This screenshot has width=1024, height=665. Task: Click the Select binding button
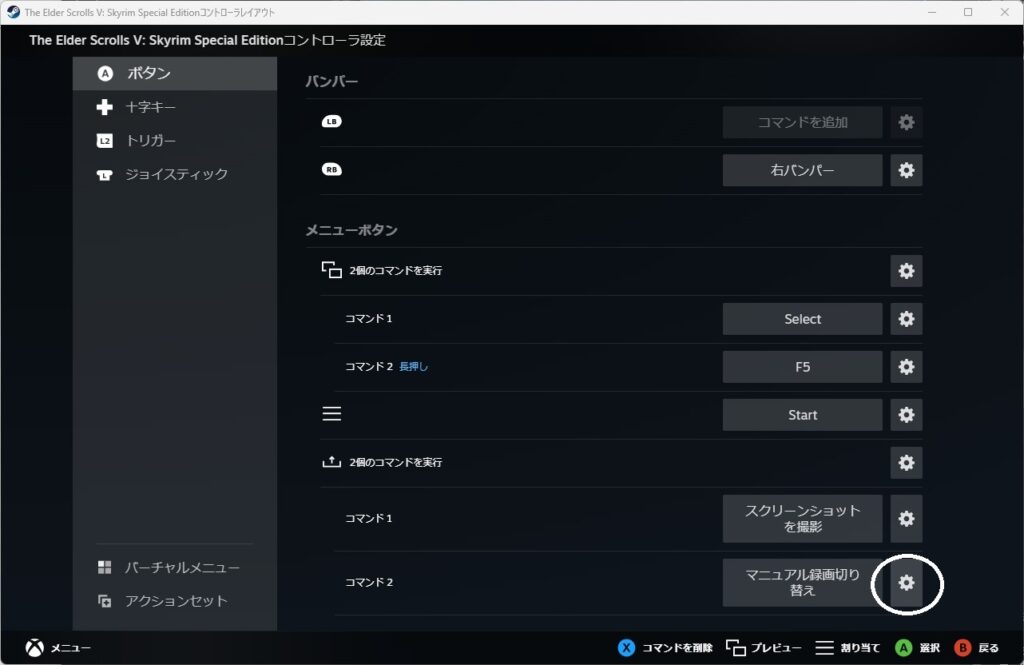click(803, 319)
